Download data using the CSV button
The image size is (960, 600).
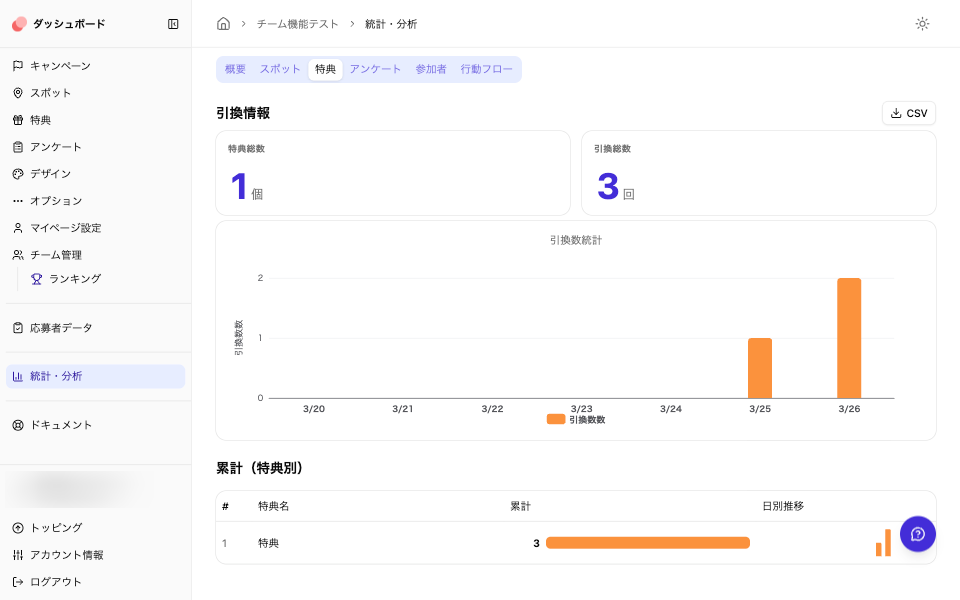[x=908, y=113]
